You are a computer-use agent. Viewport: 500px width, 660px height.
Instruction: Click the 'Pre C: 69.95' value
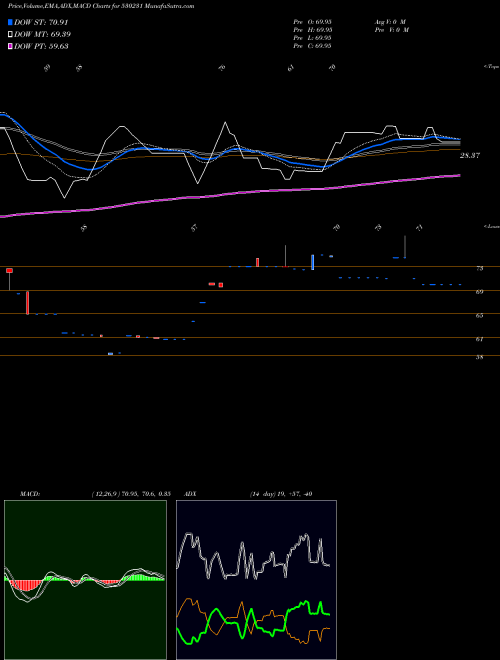pos(313,46)
